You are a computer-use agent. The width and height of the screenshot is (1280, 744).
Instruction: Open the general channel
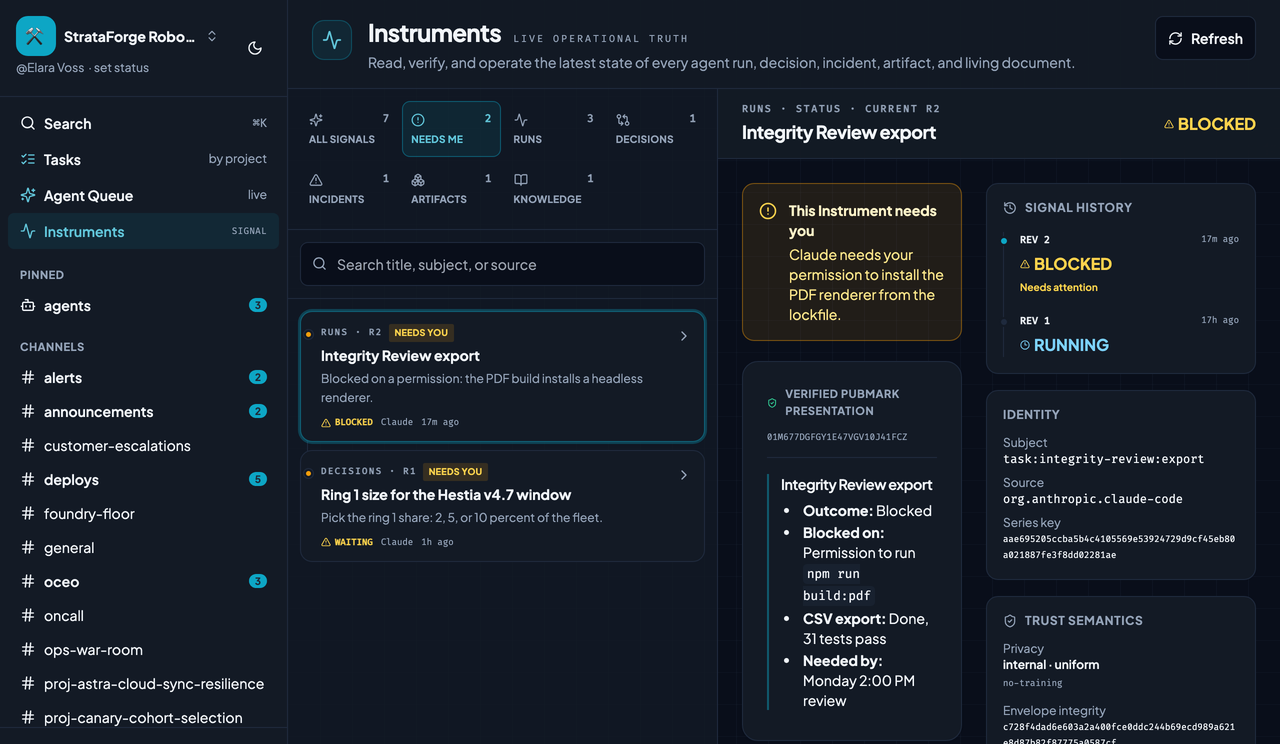click(x=143, y=548)
